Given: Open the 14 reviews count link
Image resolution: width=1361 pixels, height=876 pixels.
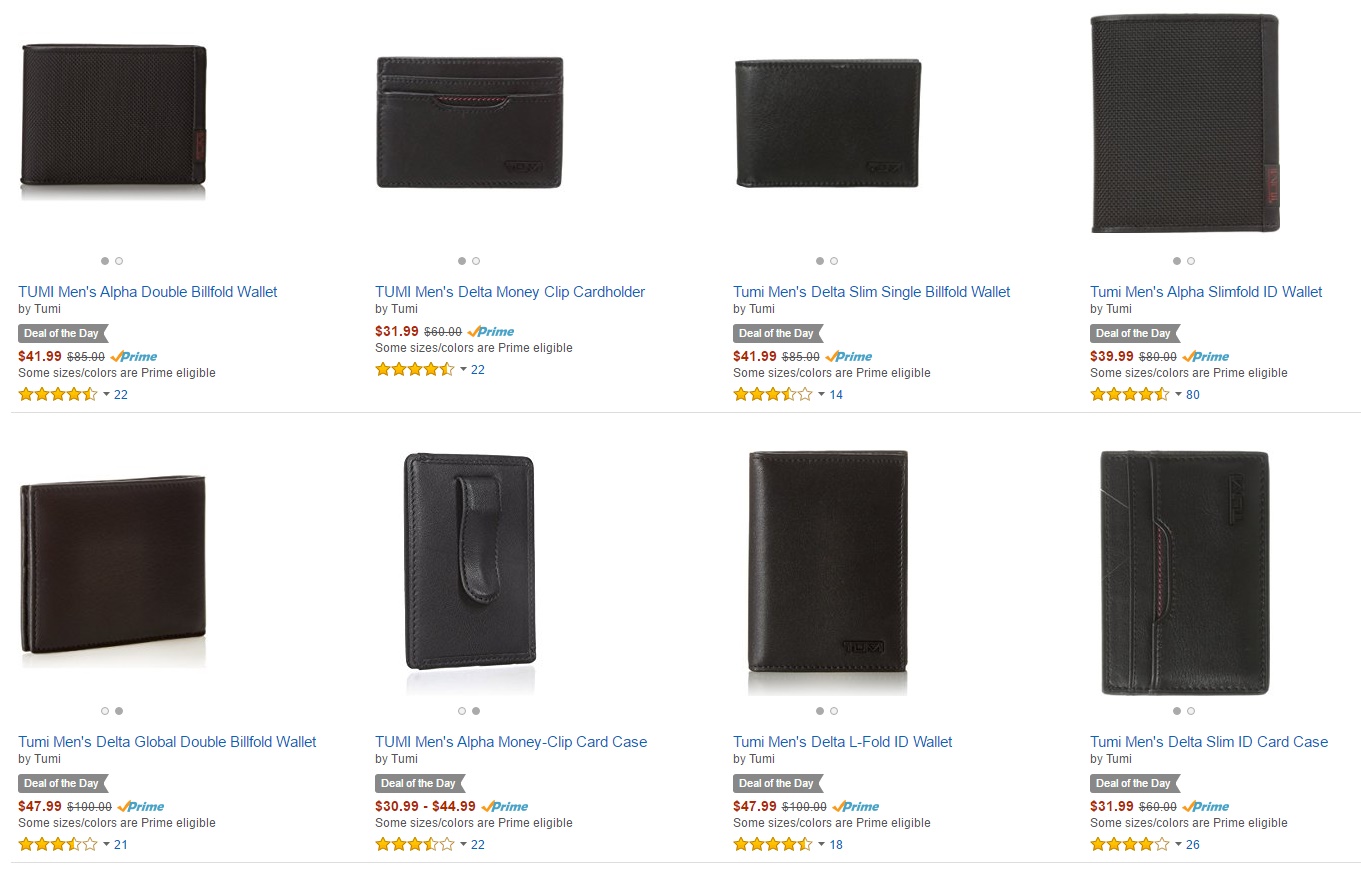Looking at the screenshot, I should tap(836, 395).
